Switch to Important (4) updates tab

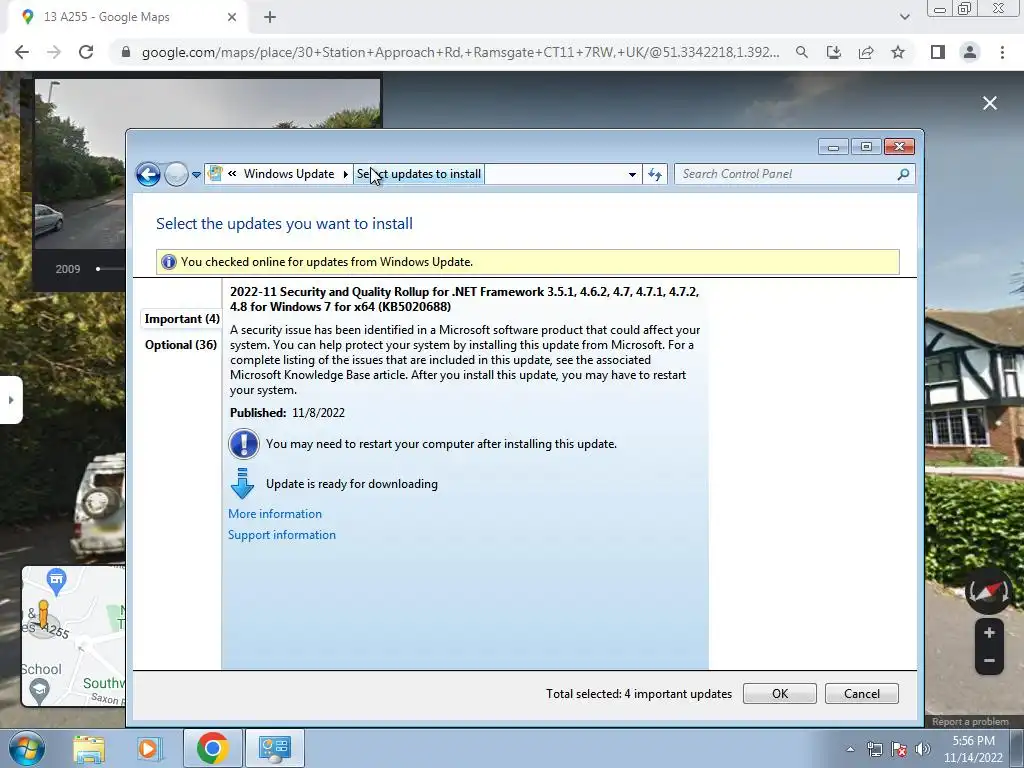(x=182, y=319)
